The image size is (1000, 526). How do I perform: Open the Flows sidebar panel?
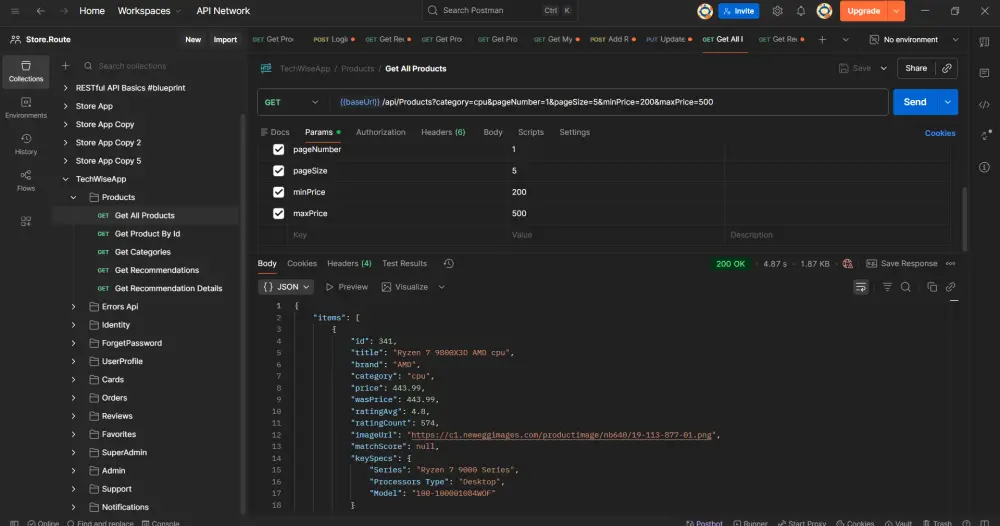[x=26, y=180]
